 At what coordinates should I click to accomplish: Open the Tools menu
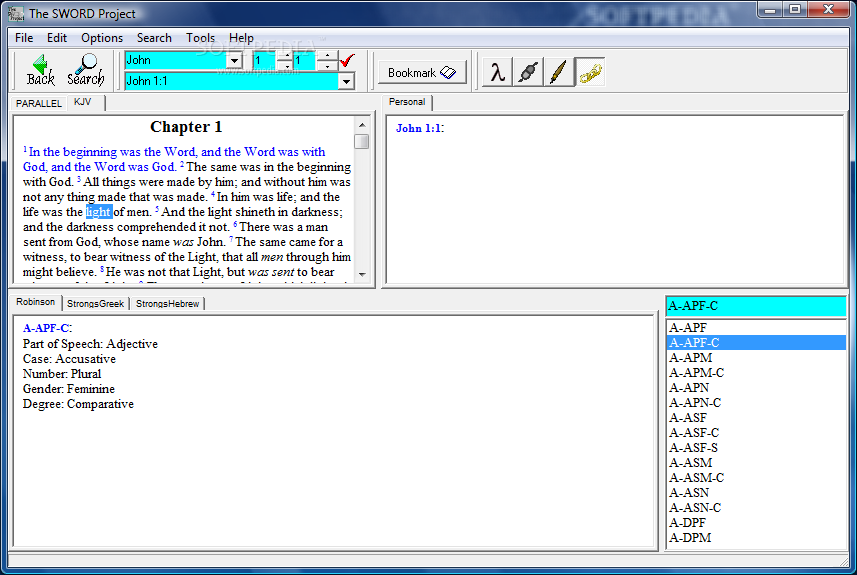coord(200,38)
